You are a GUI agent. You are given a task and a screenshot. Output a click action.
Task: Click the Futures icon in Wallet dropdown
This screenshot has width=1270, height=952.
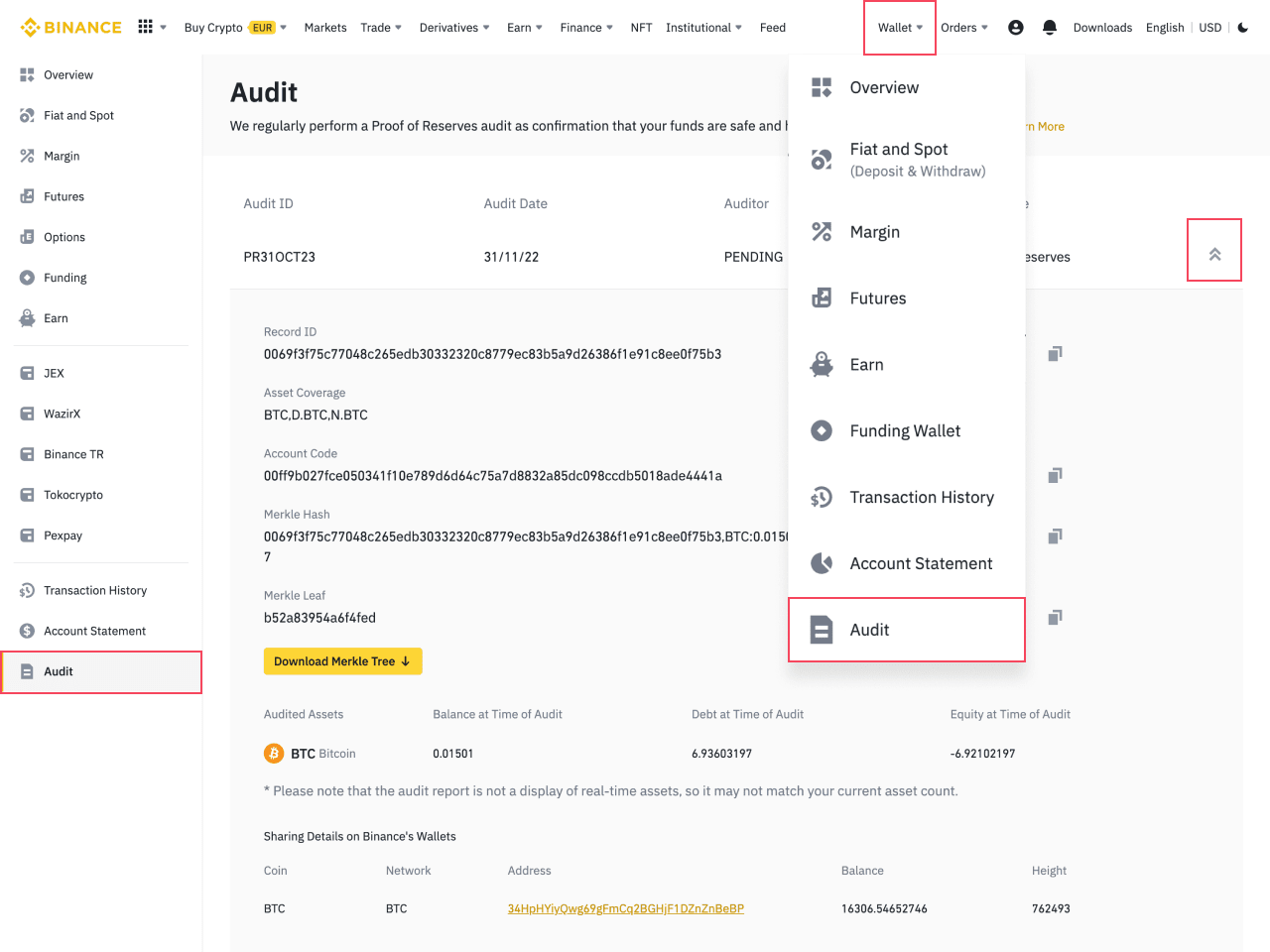tap(822, 298)
